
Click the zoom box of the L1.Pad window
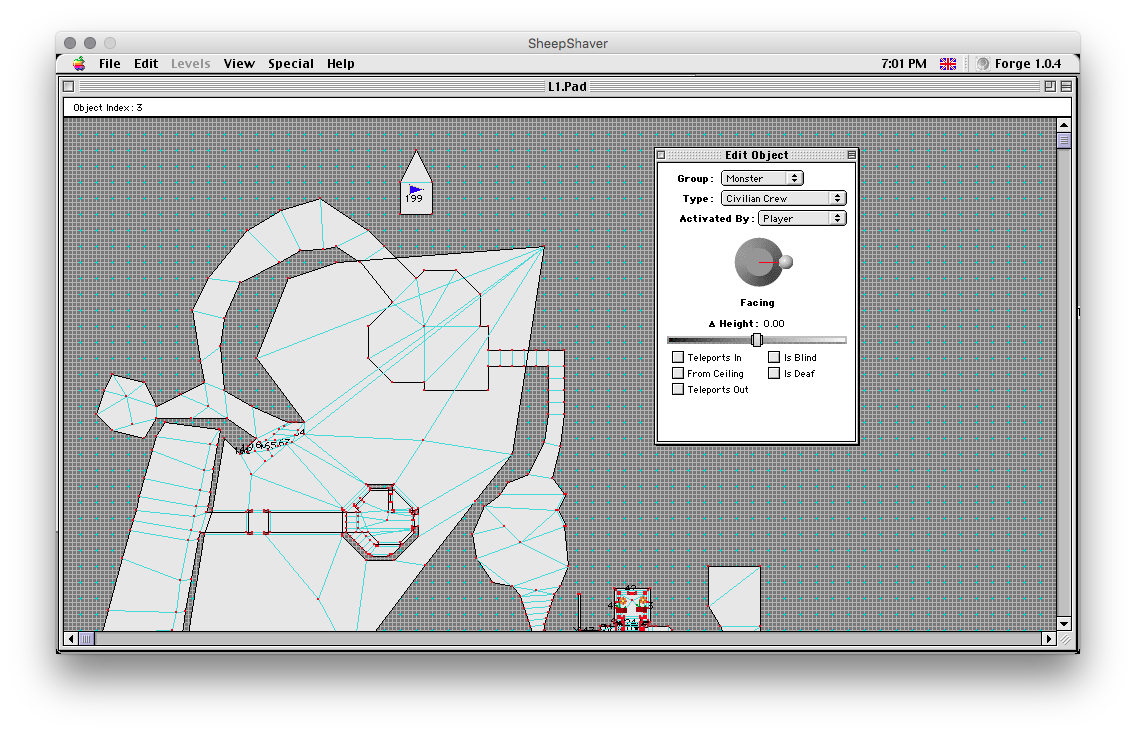1050,86
